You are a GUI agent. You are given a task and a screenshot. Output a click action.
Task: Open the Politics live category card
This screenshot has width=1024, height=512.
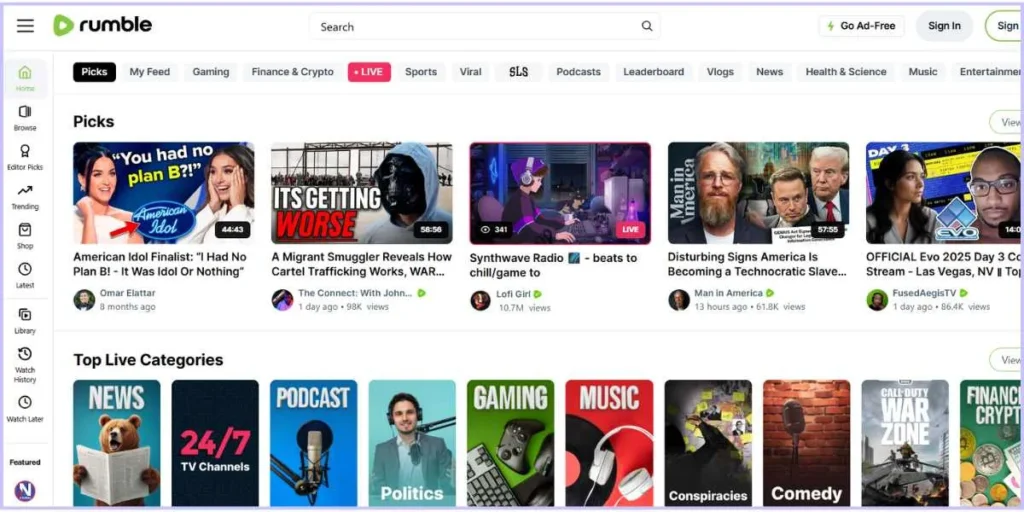click(412, 442)
